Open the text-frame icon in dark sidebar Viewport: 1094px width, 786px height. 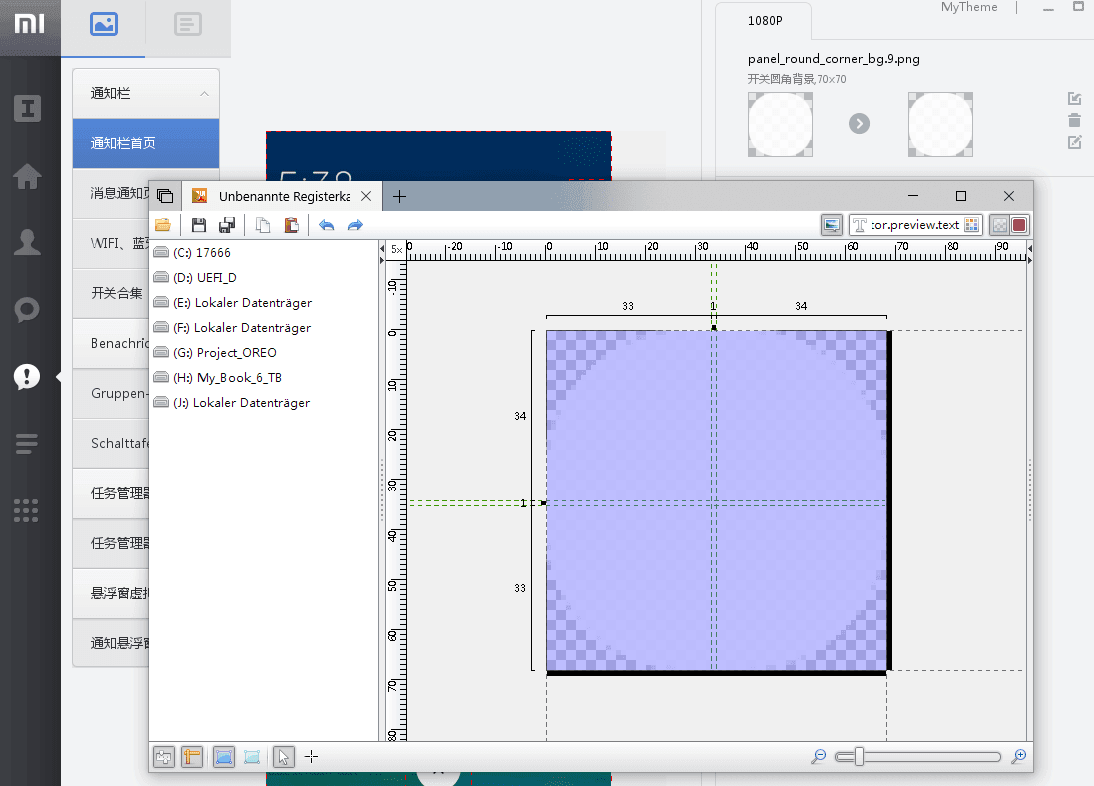pyautogui.click(x=27, y=109)
